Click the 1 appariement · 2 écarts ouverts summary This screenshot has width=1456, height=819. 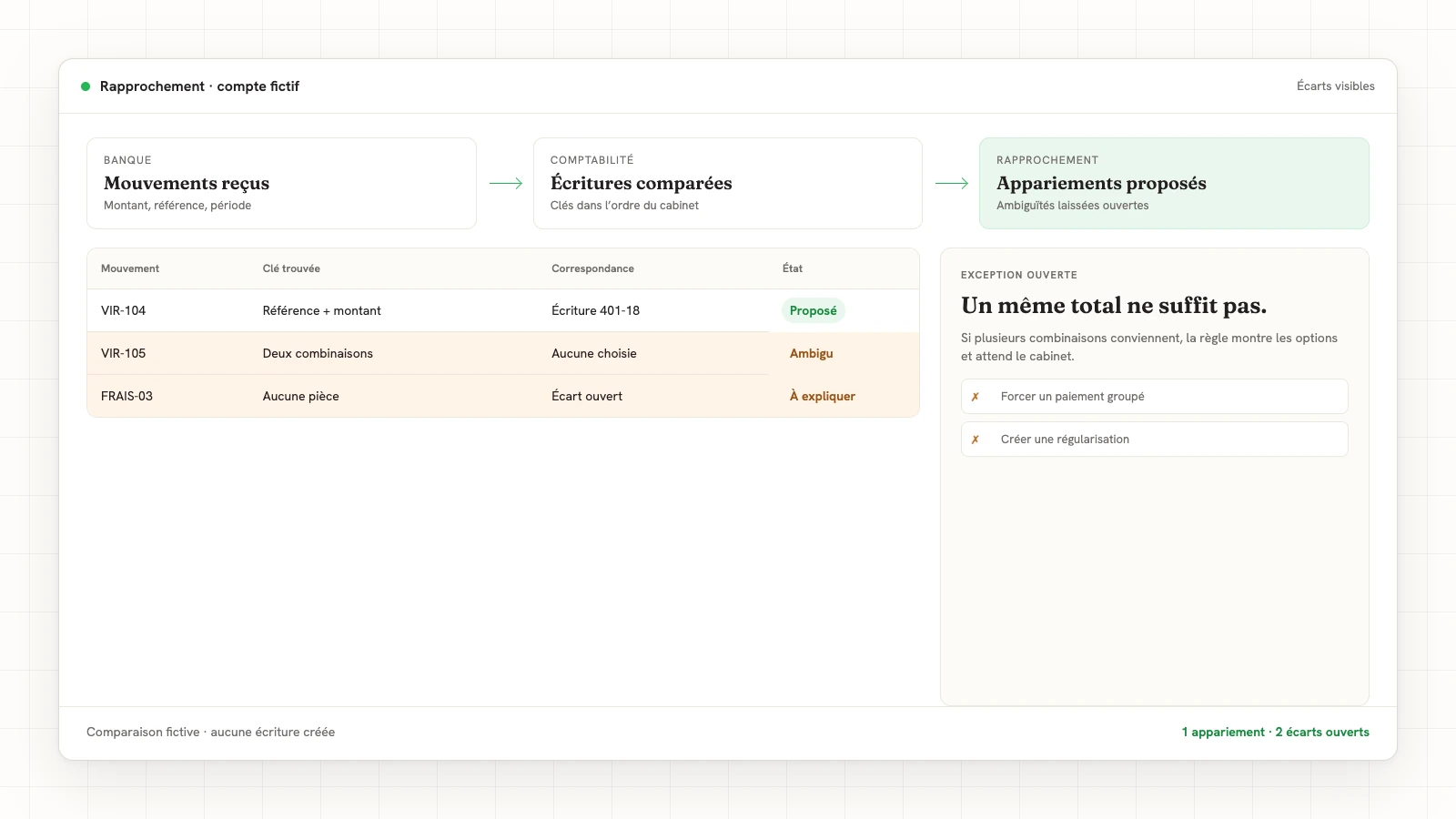tap(1275, 732)
